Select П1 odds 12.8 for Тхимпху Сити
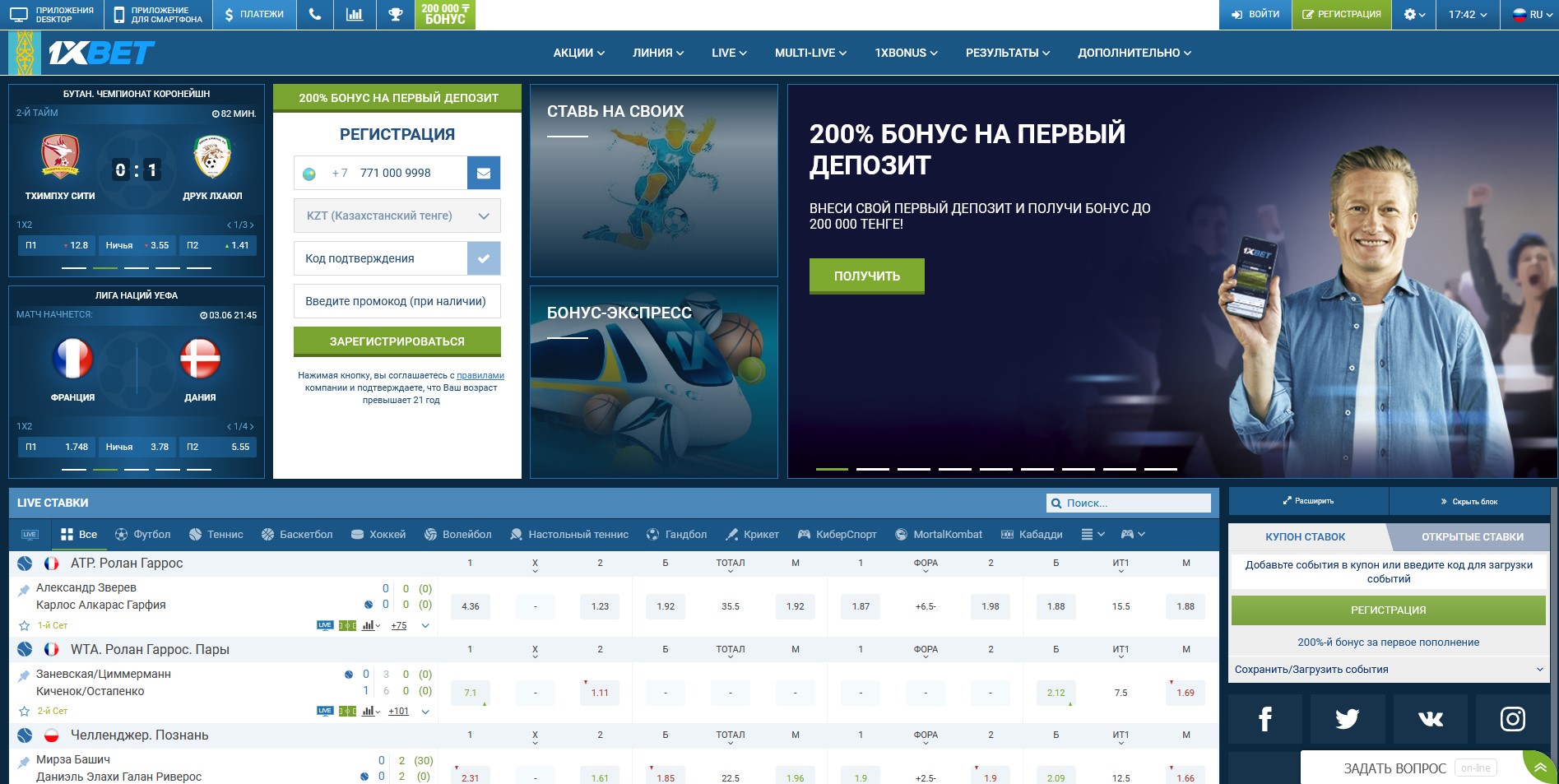 click(x=56, y=245)
